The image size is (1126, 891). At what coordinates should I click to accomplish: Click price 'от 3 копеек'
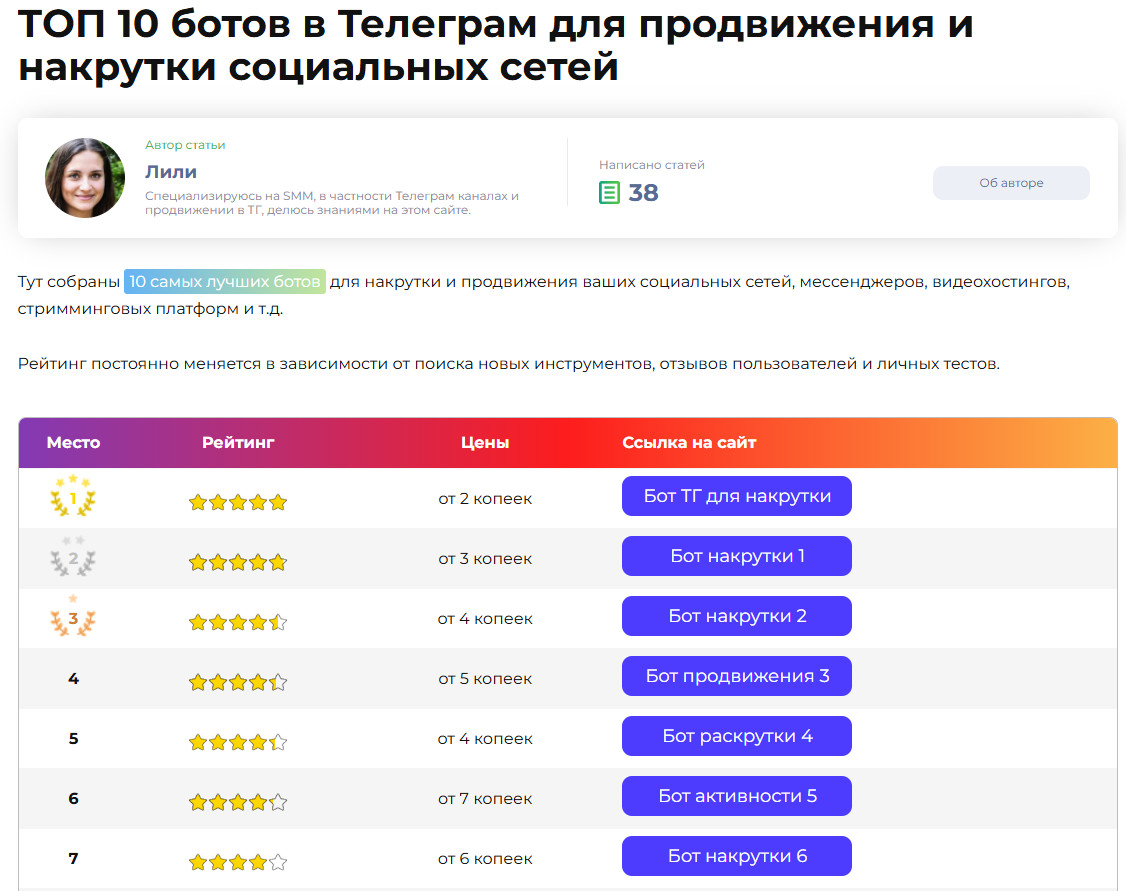tap(485, 559)
